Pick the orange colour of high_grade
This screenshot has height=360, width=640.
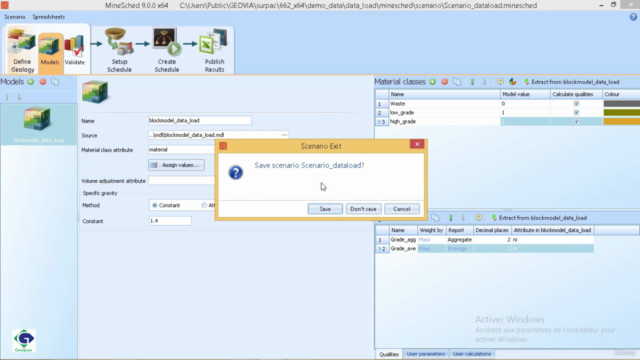click(x=621, y=122)
